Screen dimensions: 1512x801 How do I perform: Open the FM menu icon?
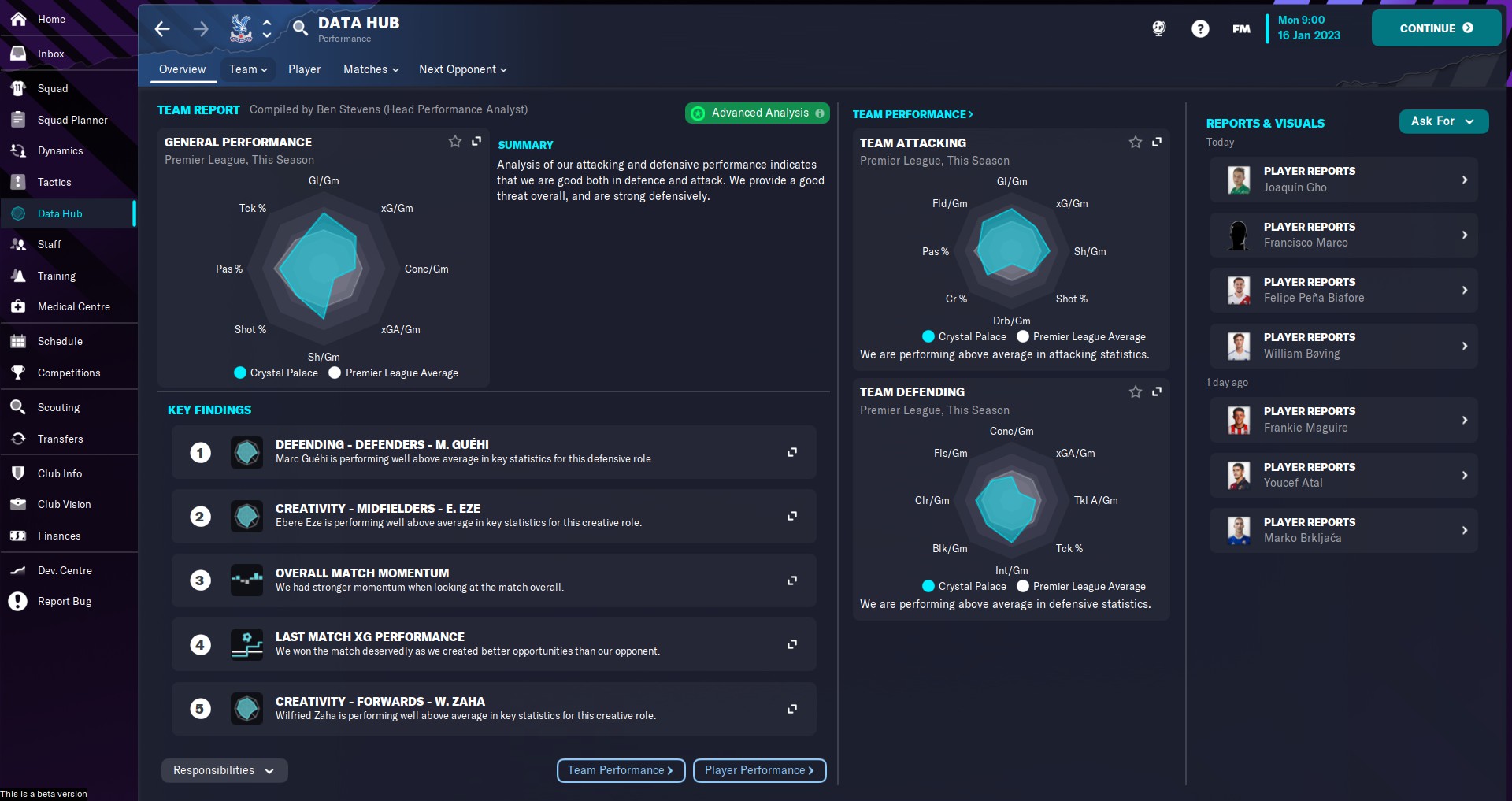(x=1241, y=29)
